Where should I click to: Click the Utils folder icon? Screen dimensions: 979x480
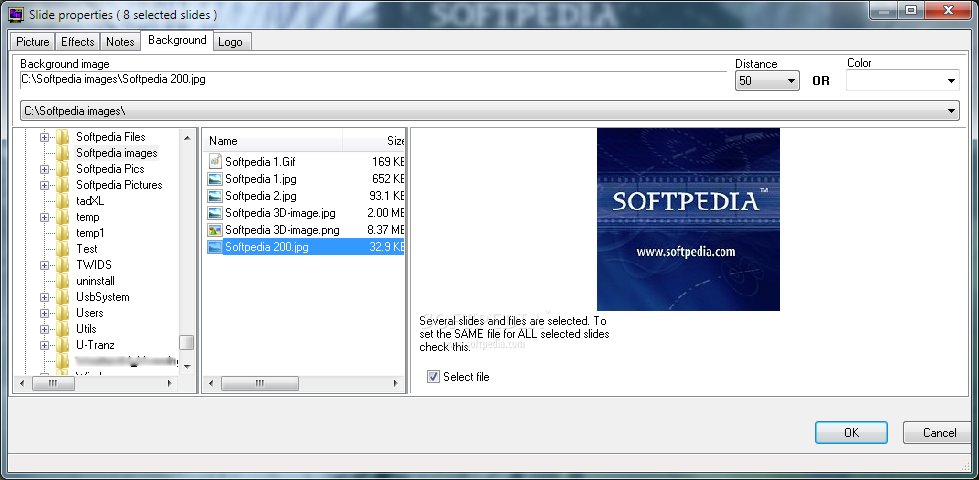[x=62, y=329]
